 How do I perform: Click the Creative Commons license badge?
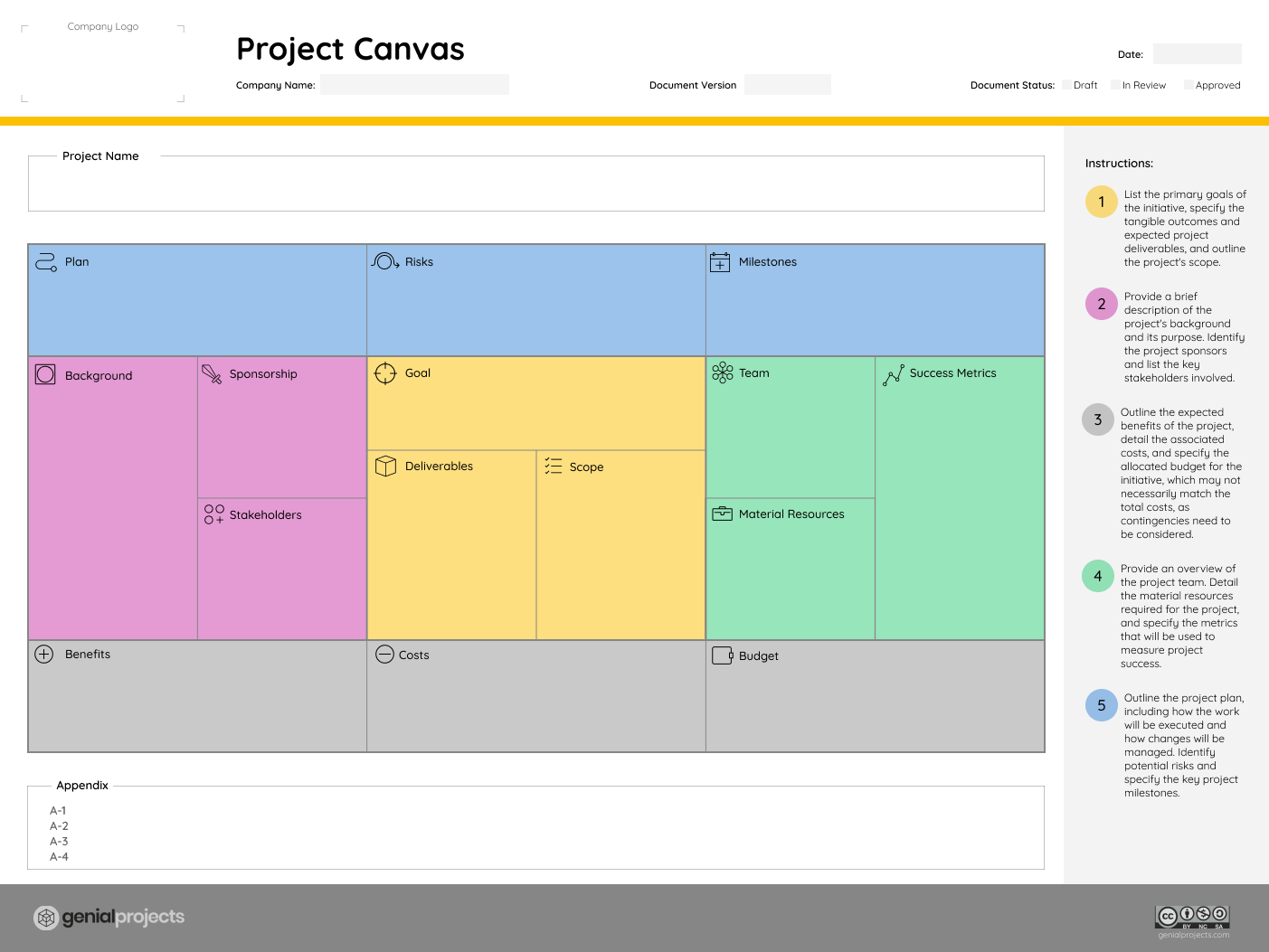tap(1192, 916)
